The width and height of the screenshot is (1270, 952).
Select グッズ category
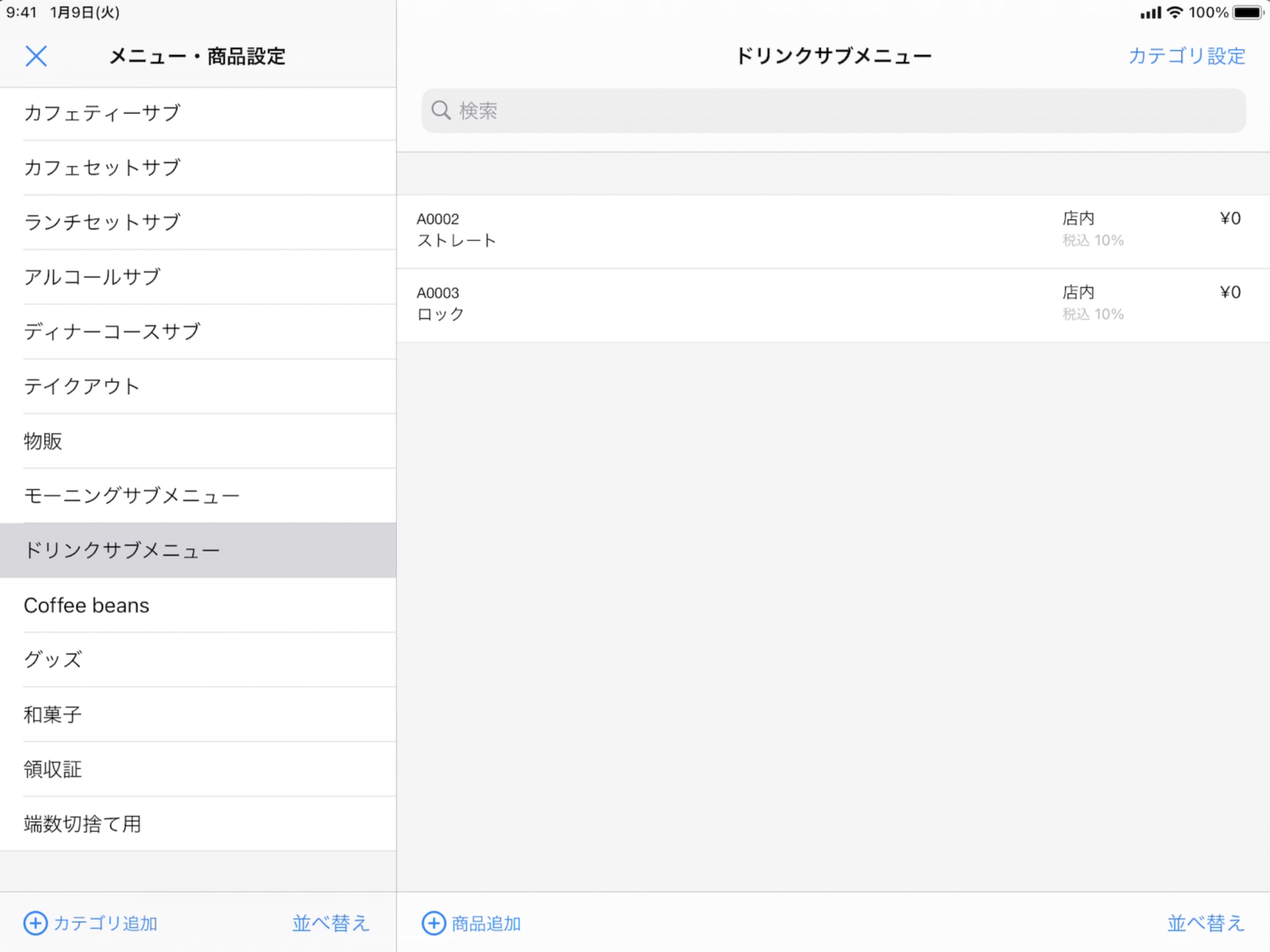click(198, 659)
